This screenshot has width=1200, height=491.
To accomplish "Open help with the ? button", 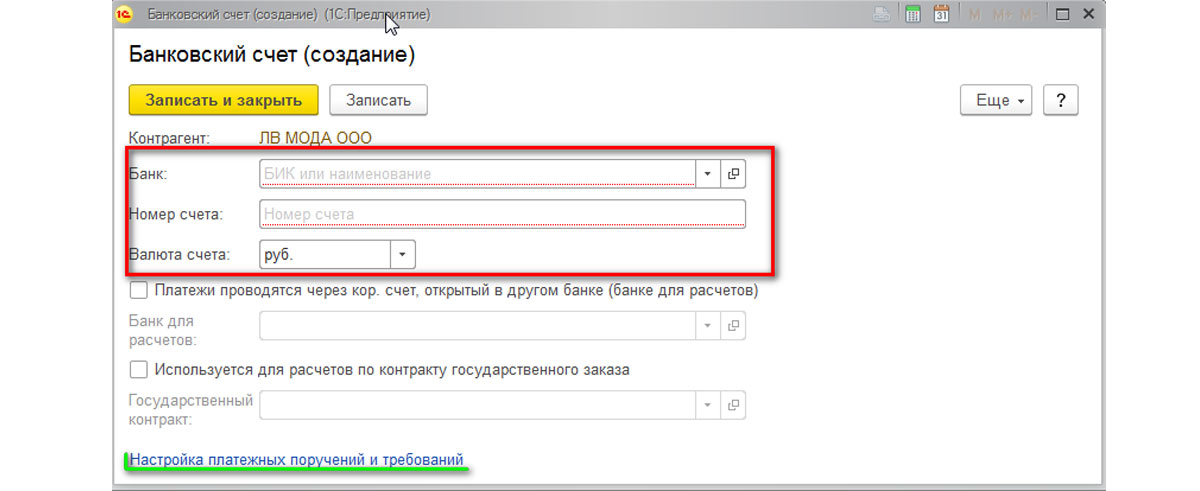I will pyautogui.click(x=1060, y=101).
